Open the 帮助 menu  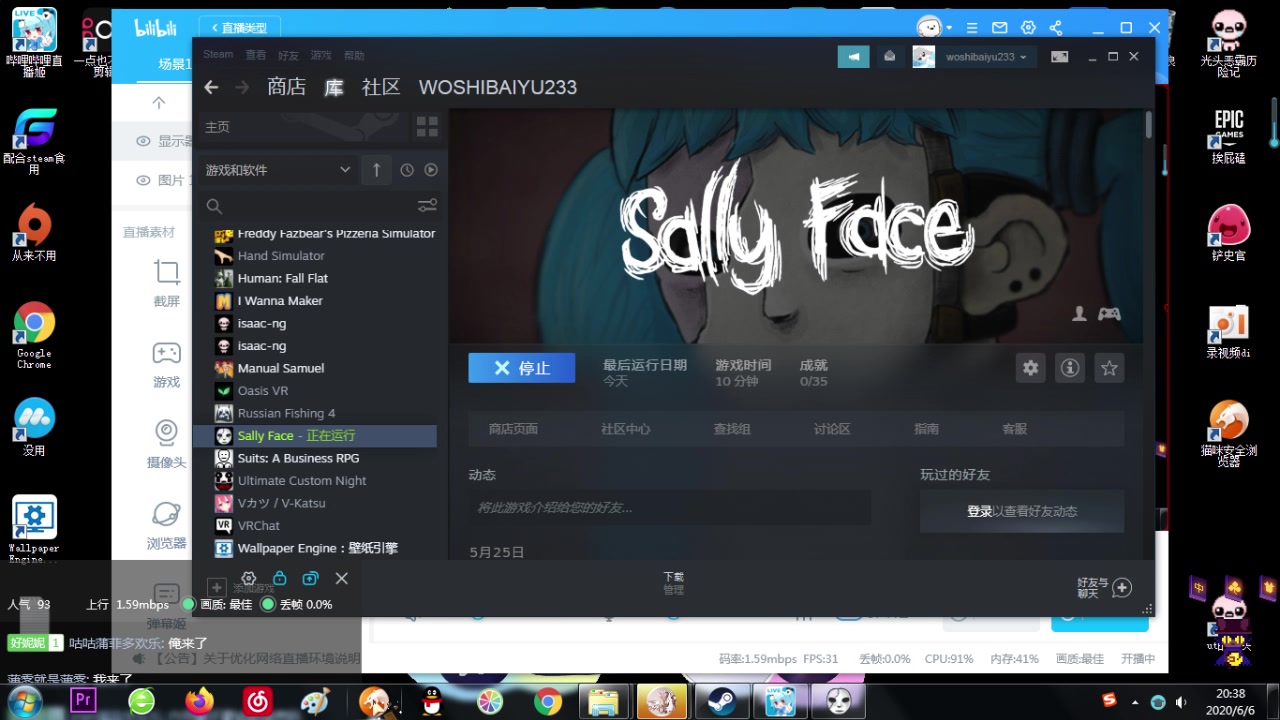click(354, 55)
